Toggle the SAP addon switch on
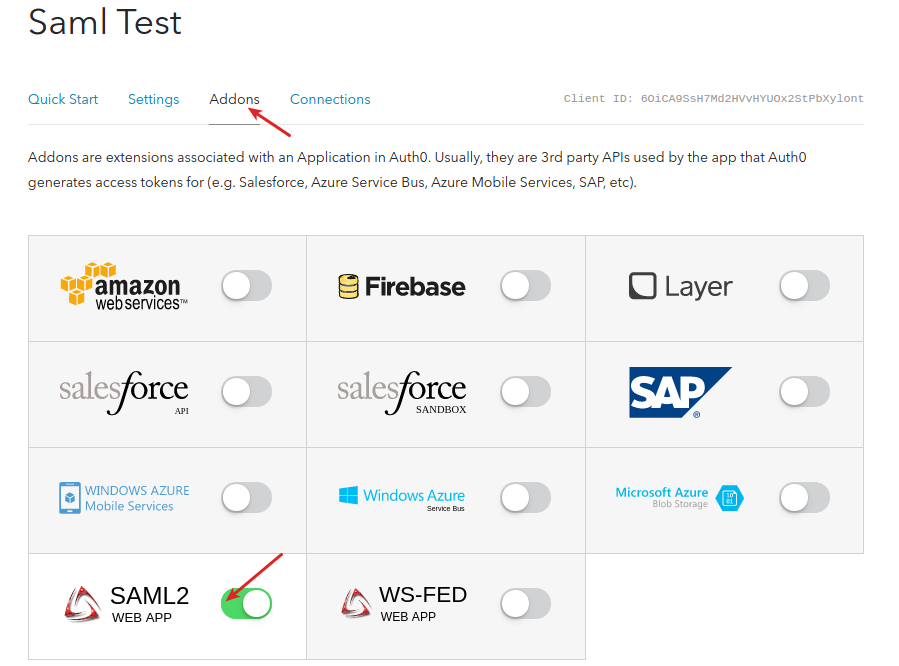Viewport: 899px width, 666px height. [x=804, y=391]
